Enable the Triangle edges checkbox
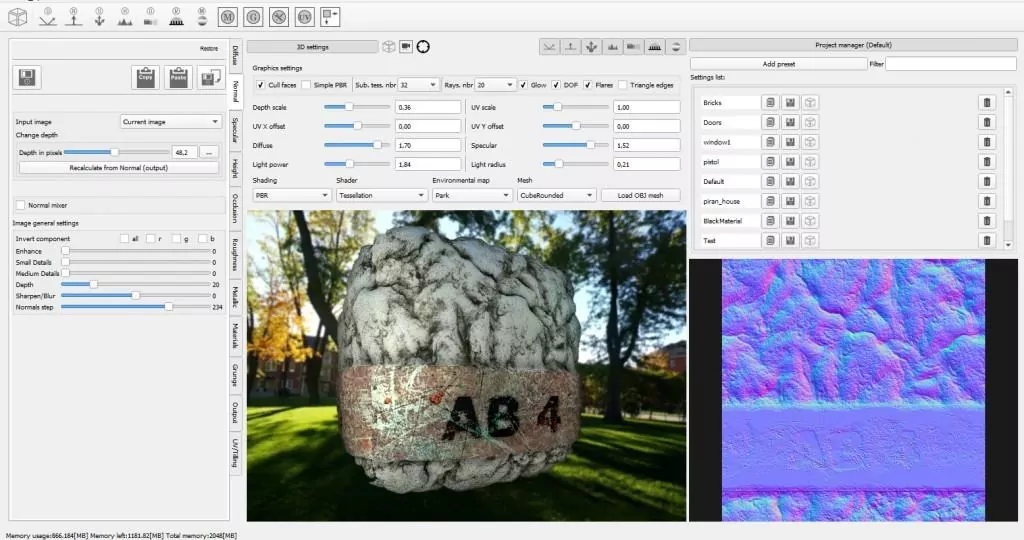The height and width of the screenshot is (540, 1024). pyautogui.click(x=623, y=85)
